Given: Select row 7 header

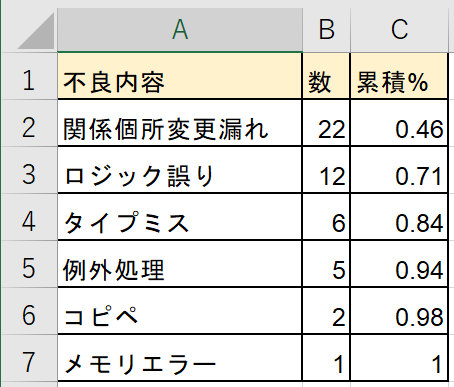Looking at the screenshot, I should 29,358.
